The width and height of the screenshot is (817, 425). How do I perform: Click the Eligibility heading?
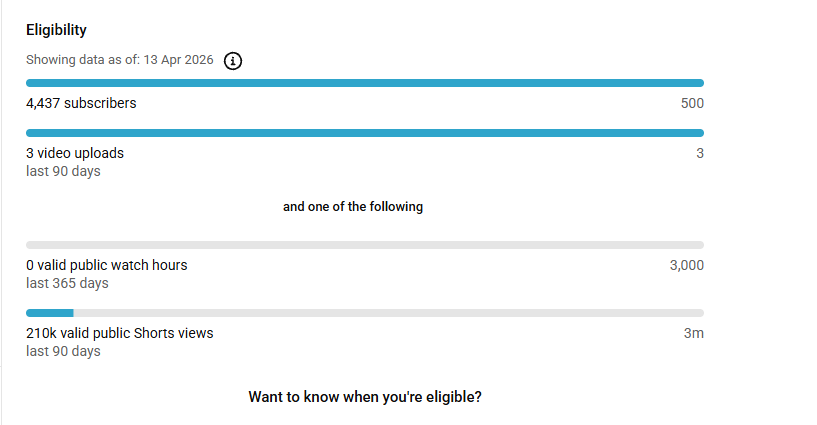[56, 30]
